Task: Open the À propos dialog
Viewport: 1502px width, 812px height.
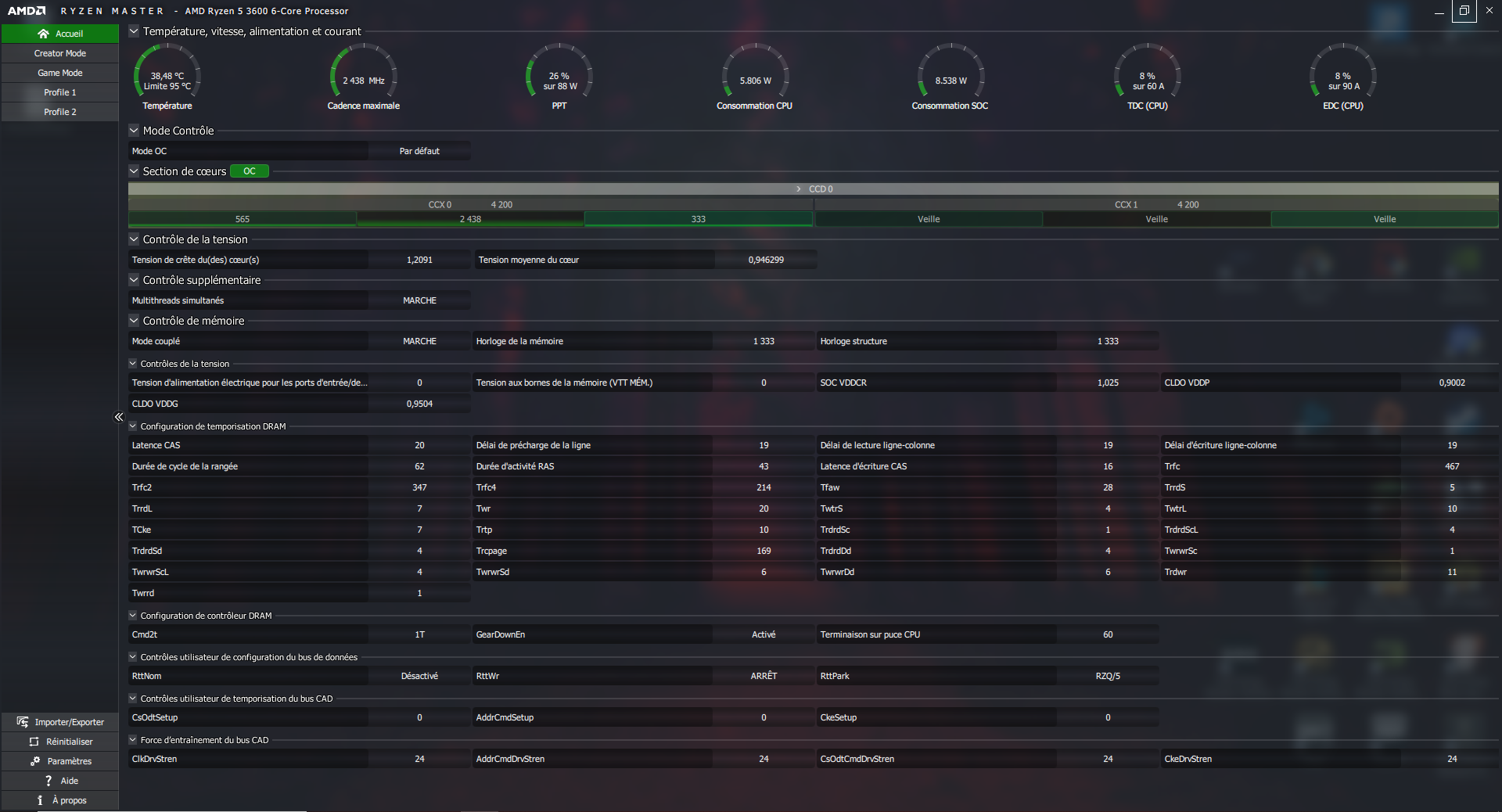Action: pos(60,800)
